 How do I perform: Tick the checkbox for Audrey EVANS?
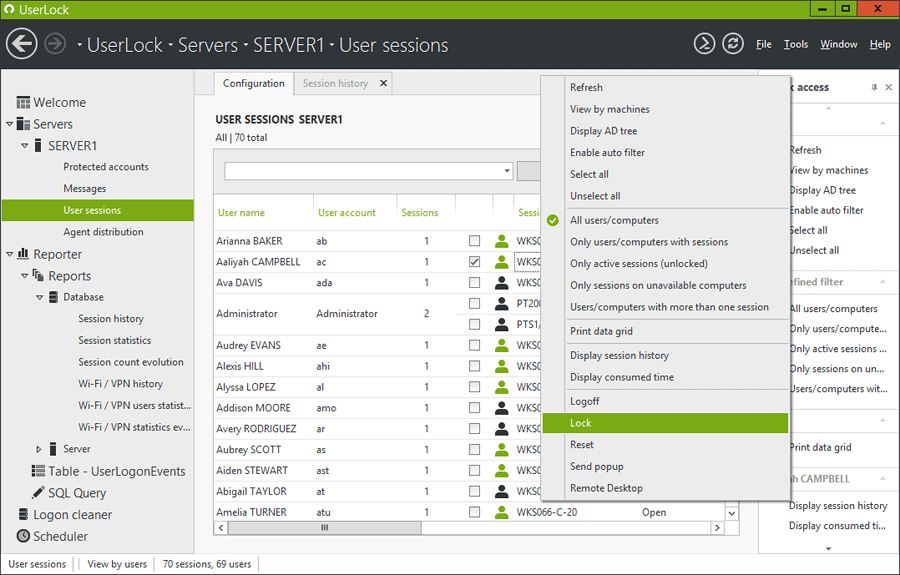point(474,346)
